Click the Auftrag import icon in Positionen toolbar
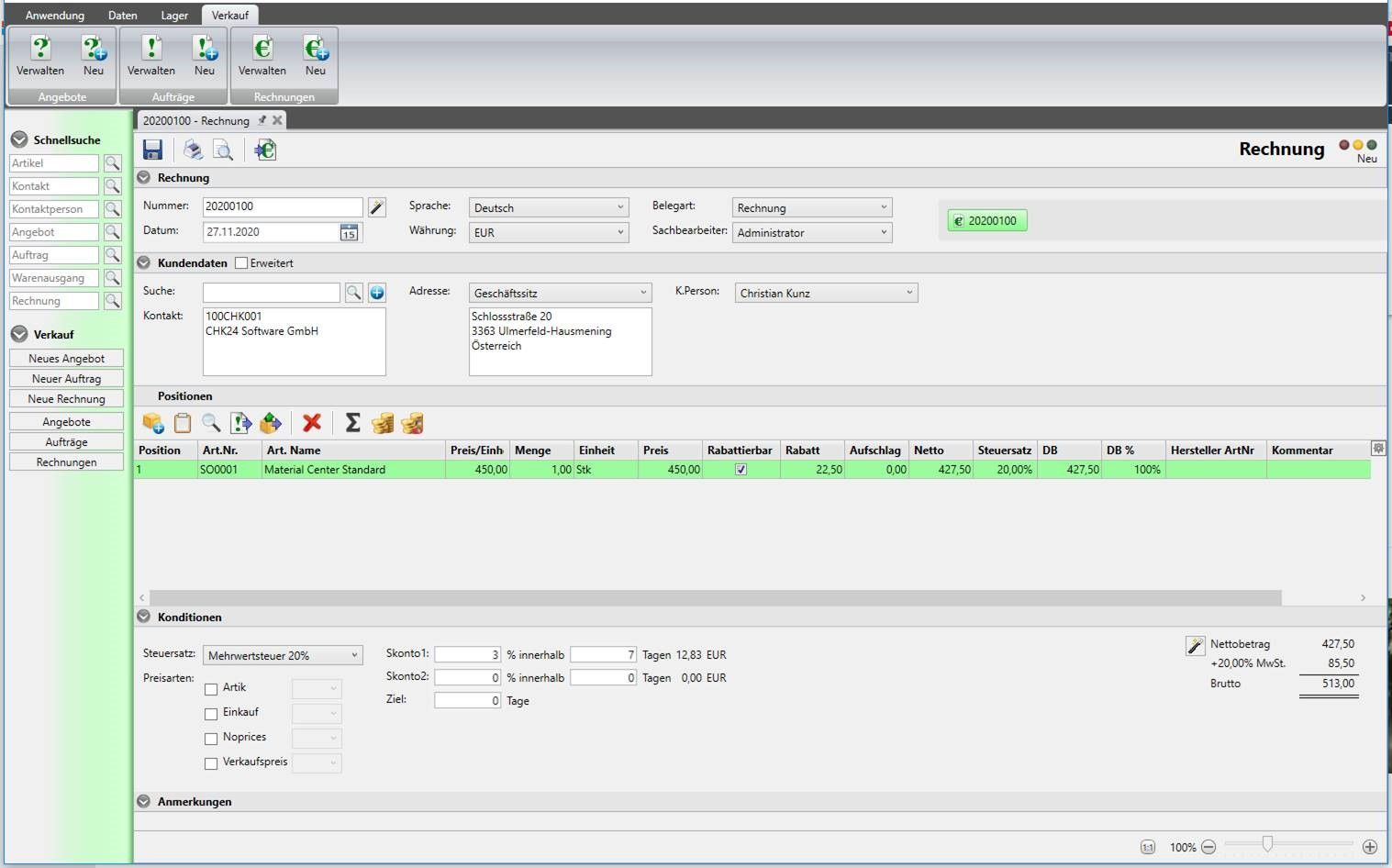Viewport: 1392px width, 868px height. pyautogui.click(x=240, y=423)
